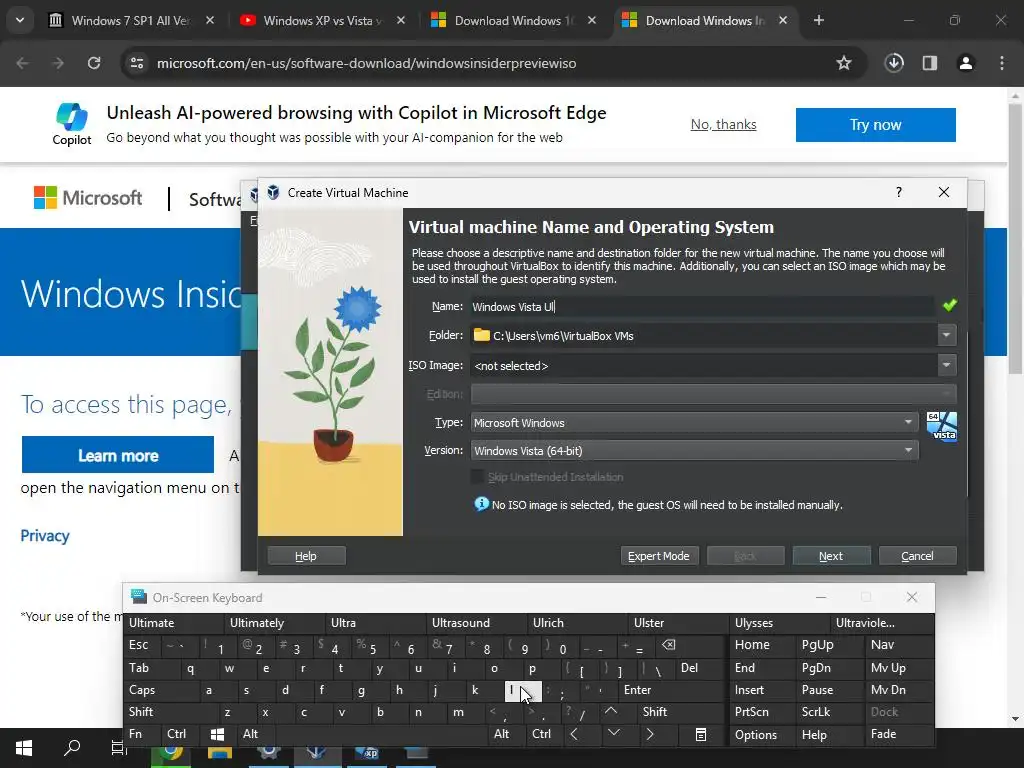Open Chrome profile avatar icon

coord(966,63)
